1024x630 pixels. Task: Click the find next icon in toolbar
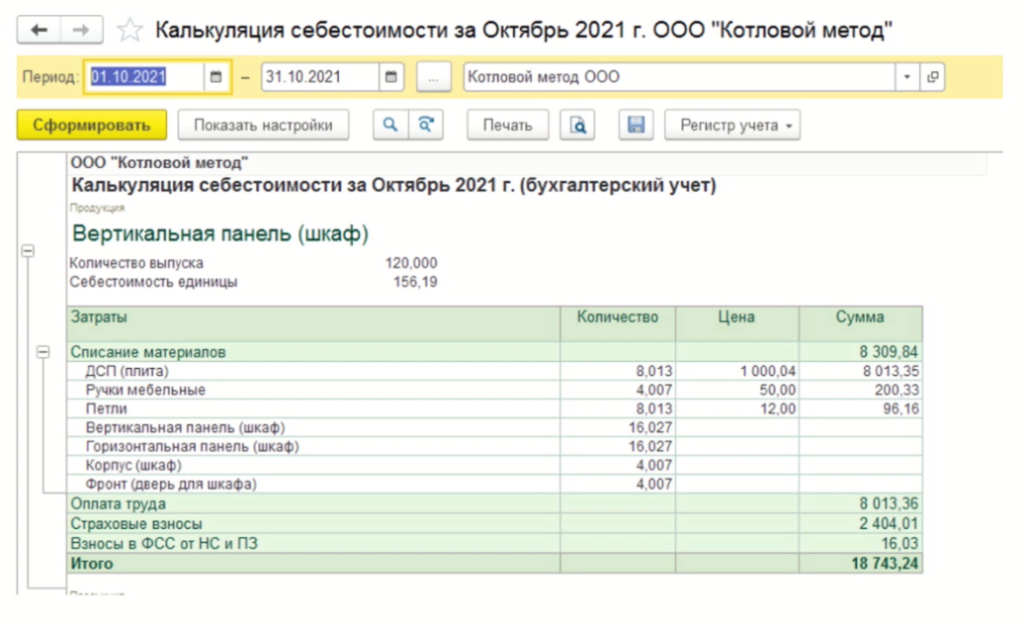click(426, 125)
